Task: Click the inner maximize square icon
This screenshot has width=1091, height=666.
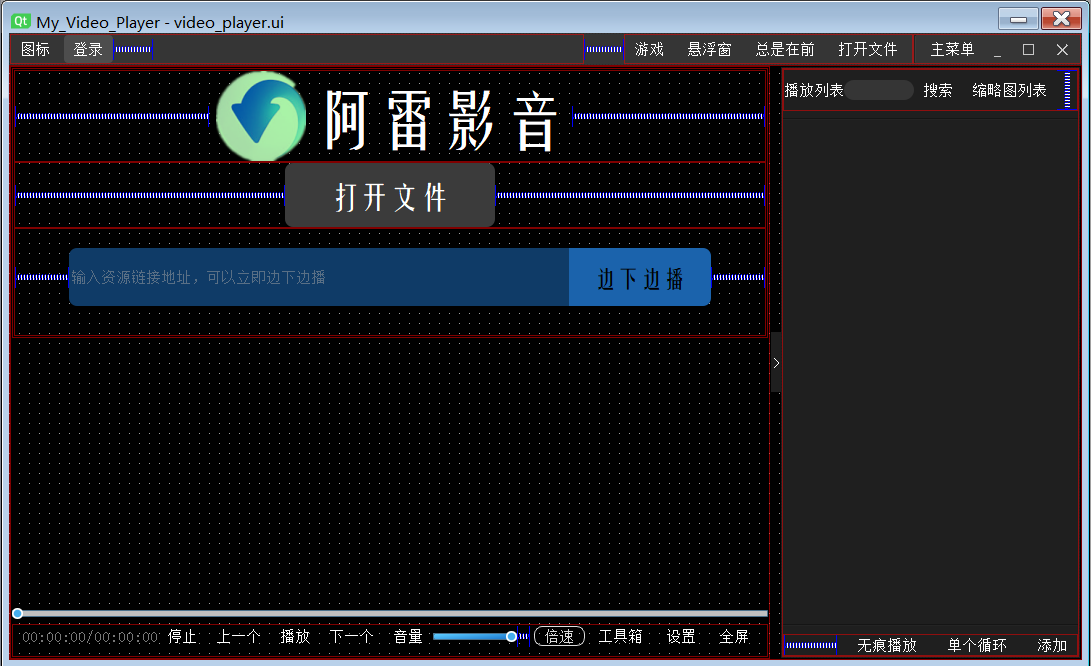Action: [1028, 49]
